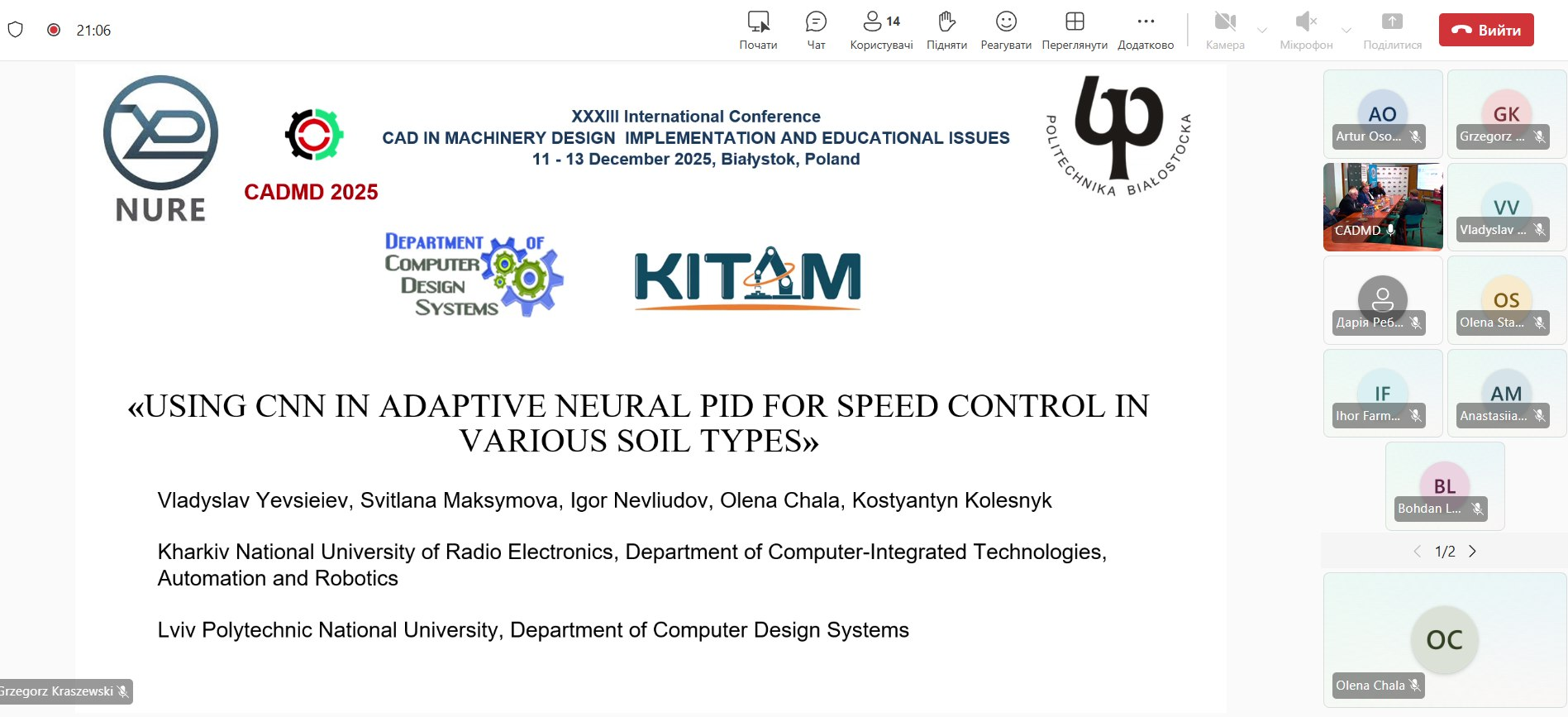Screen dimensions: 1568x717
Task: Expand the camera options dropdown arrow
Action: point(1262,31)
